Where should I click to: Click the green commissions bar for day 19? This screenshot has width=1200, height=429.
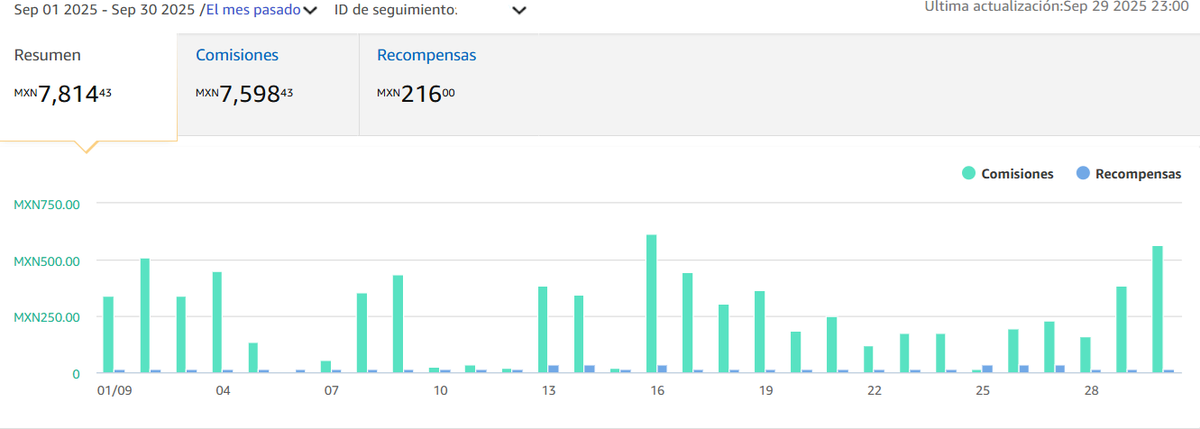coord(760,332)
